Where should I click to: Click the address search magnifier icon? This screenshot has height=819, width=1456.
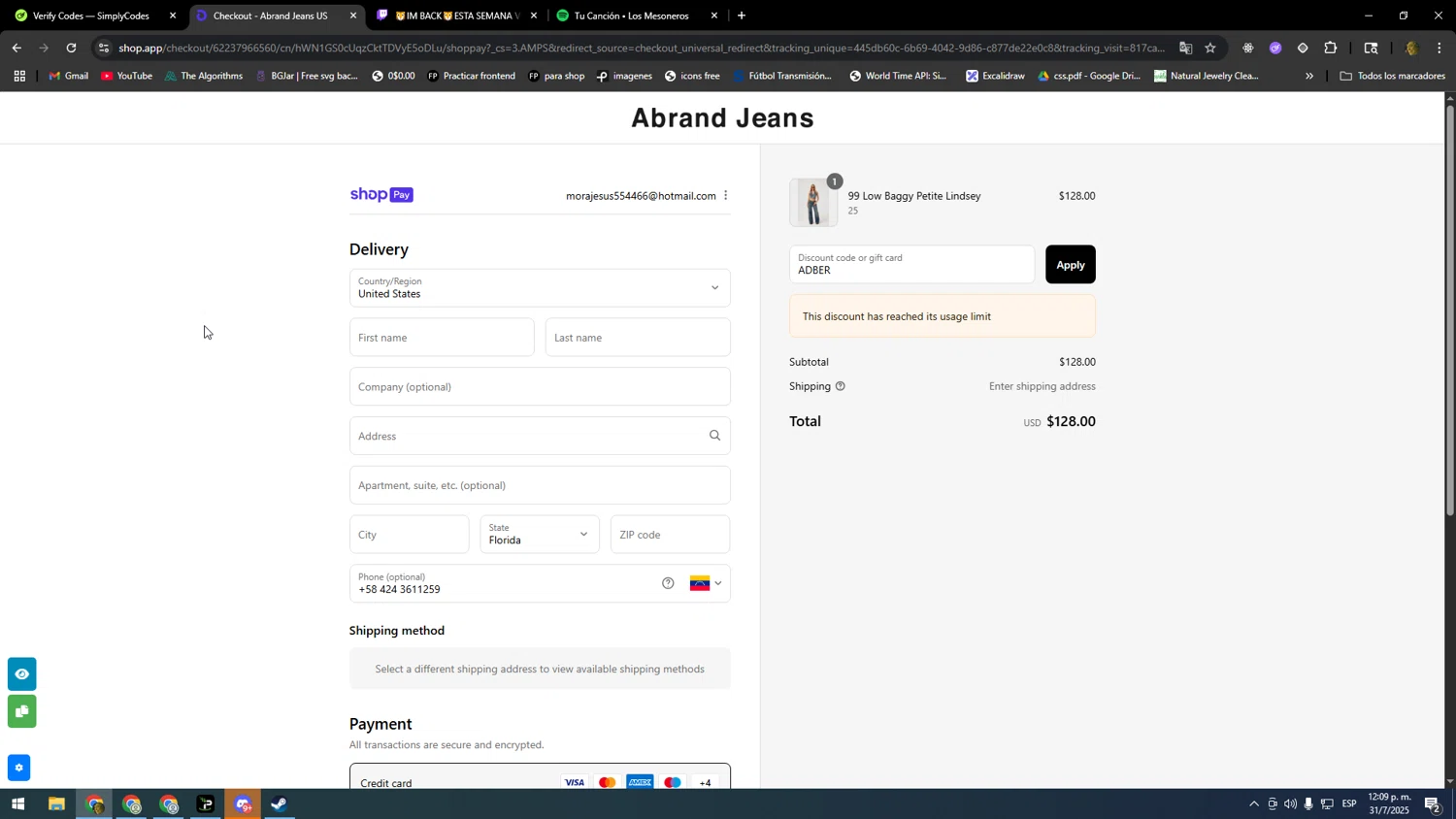pyautogui.click(x=715, y=436)
